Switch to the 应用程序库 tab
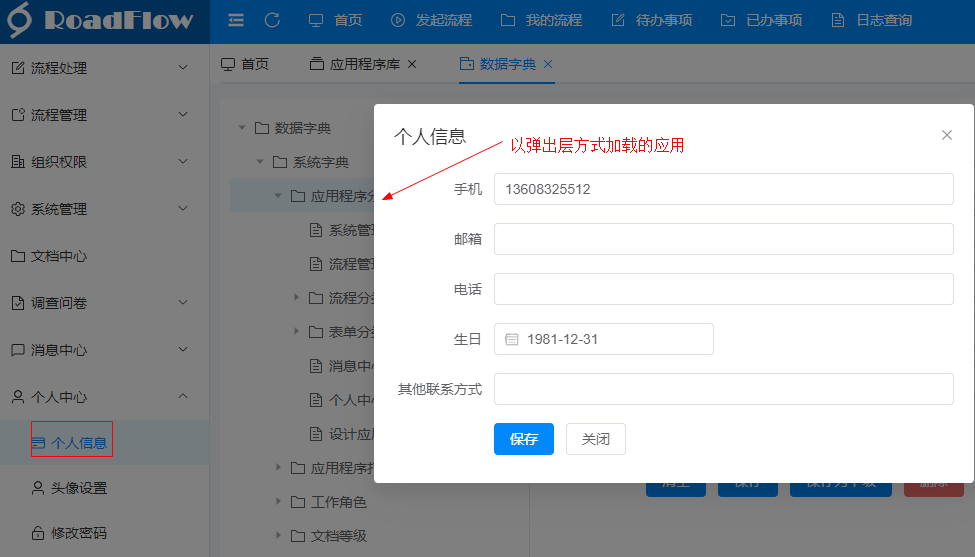Screen dimensions: 975x557 pos(356,64)
